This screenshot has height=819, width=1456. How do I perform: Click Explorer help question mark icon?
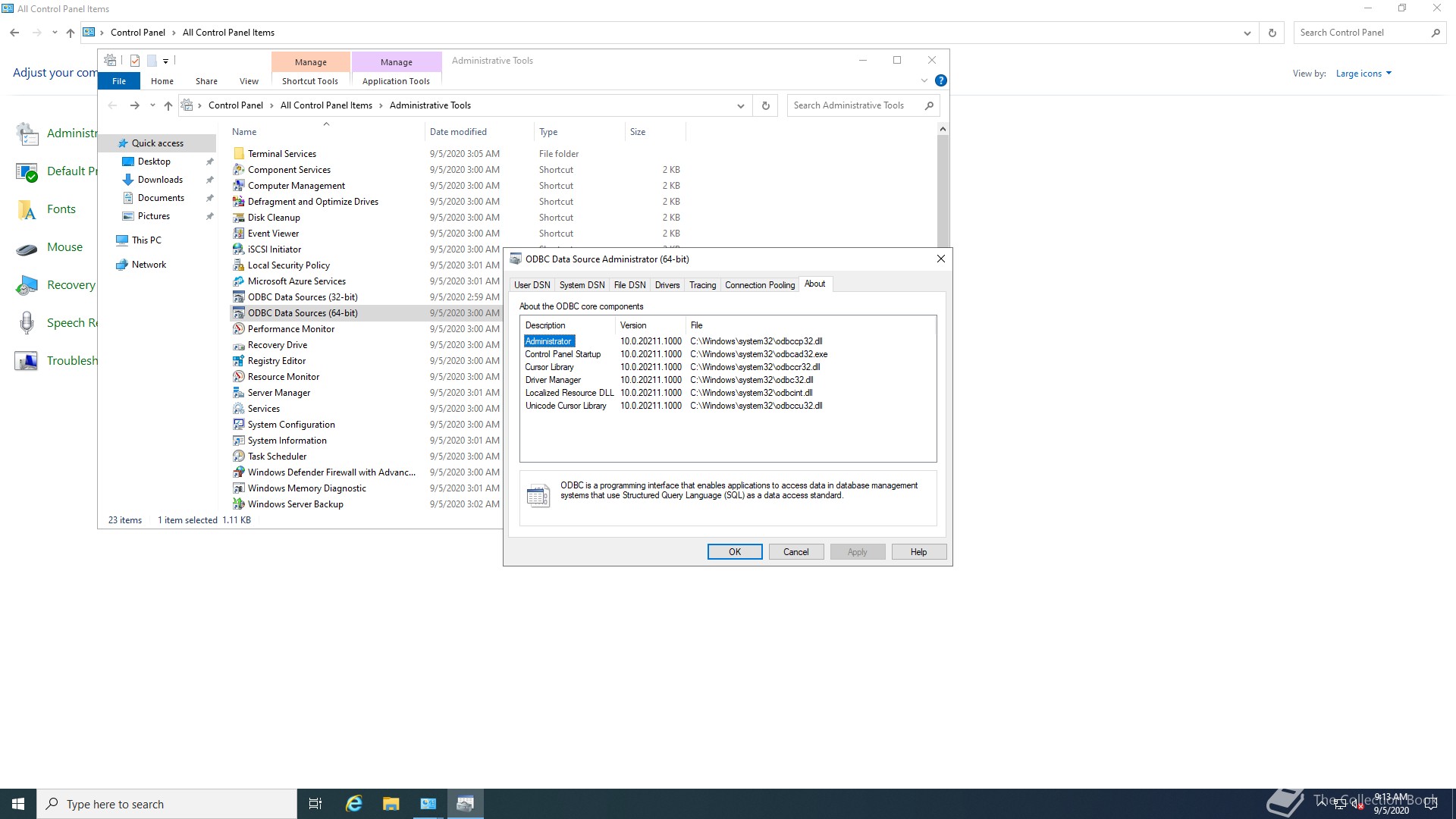(x=940, y=80)
